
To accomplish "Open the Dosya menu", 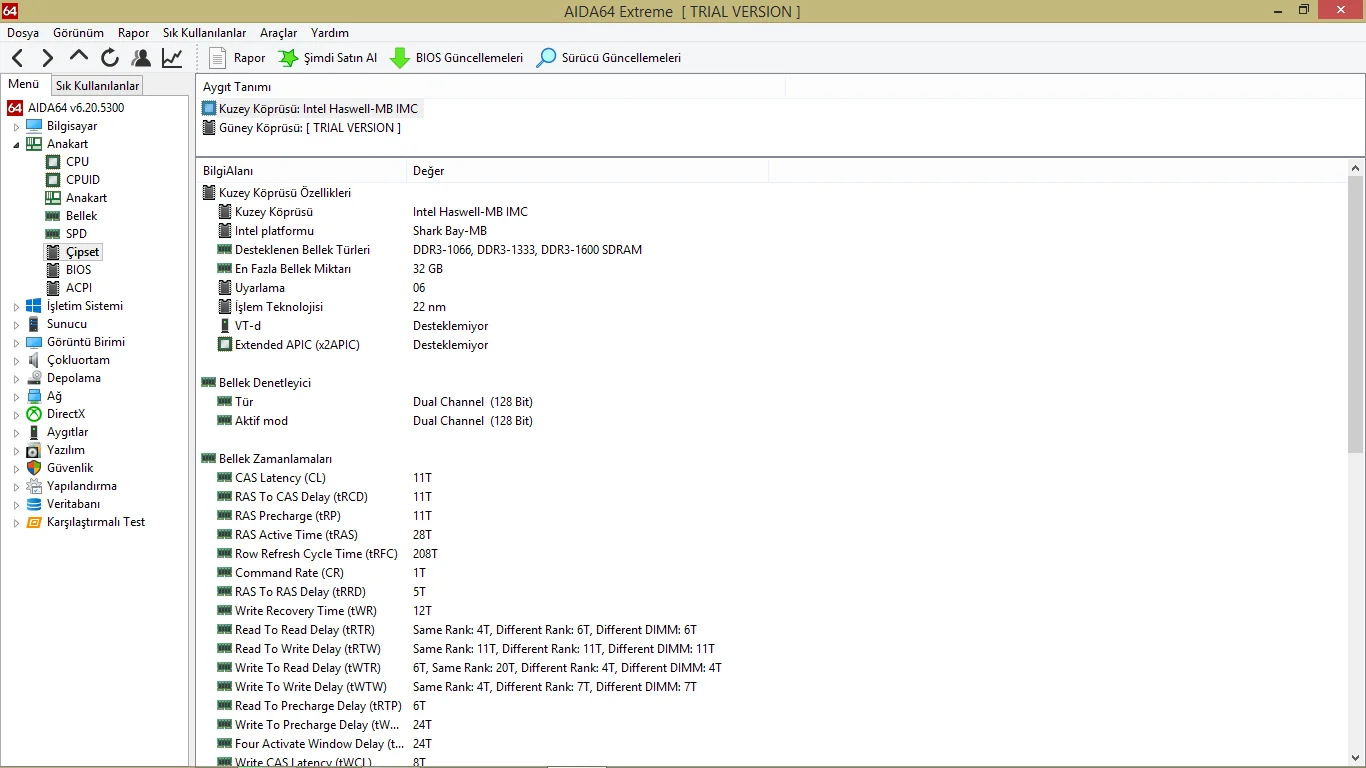I will tap(23, 33).
